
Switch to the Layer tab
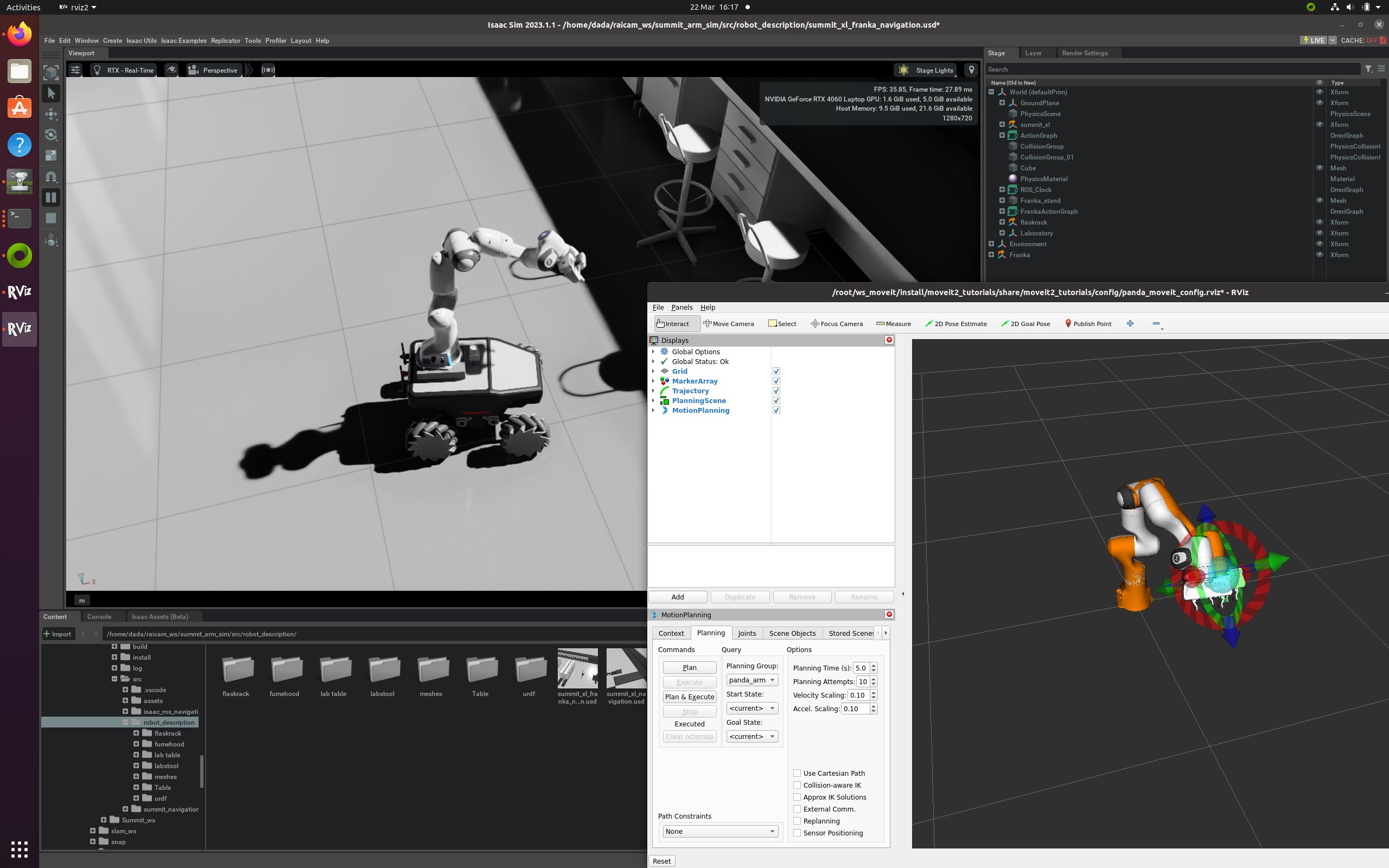1033,53
